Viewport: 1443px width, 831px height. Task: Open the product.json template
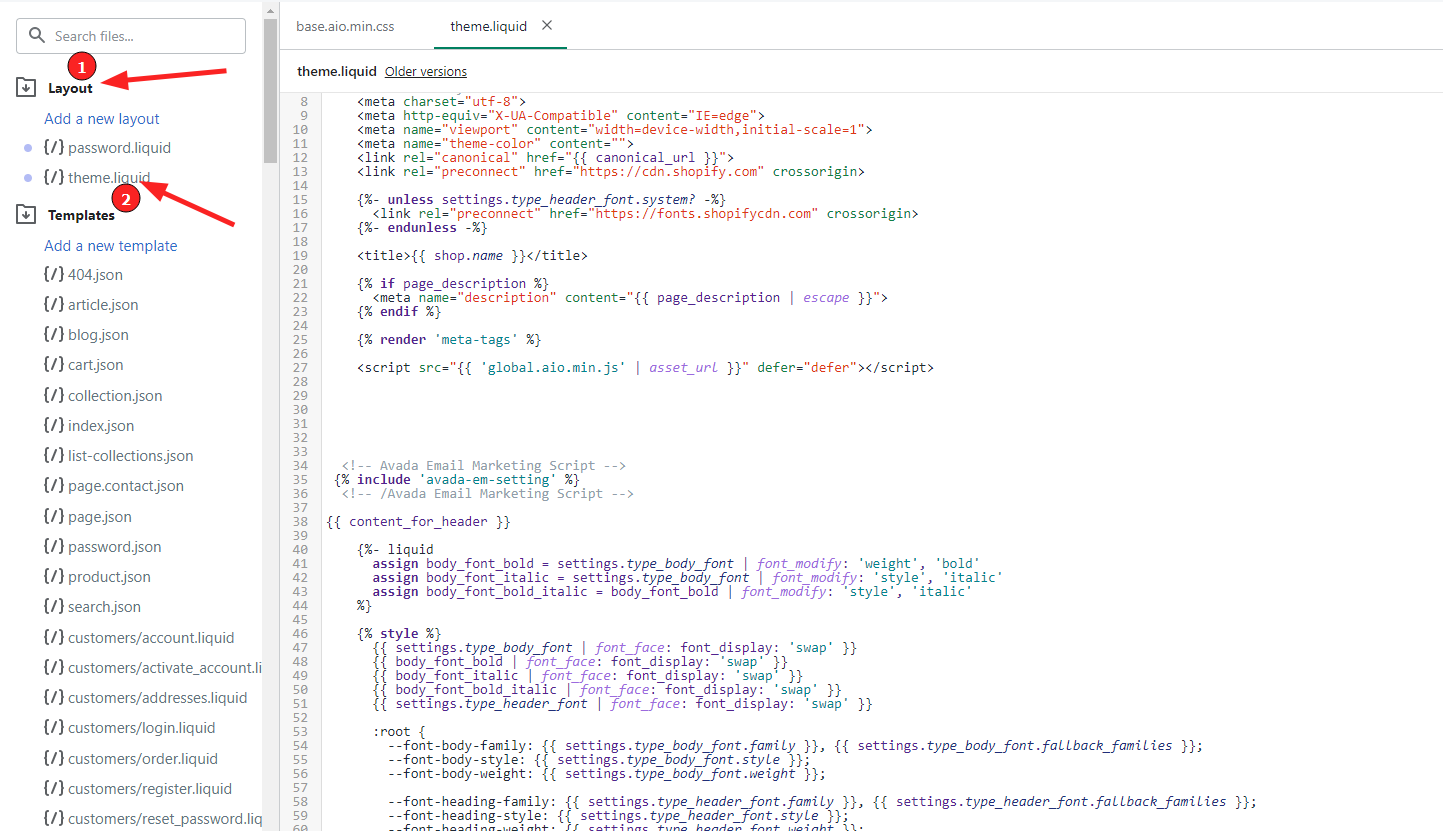click(x=109, y=576)
